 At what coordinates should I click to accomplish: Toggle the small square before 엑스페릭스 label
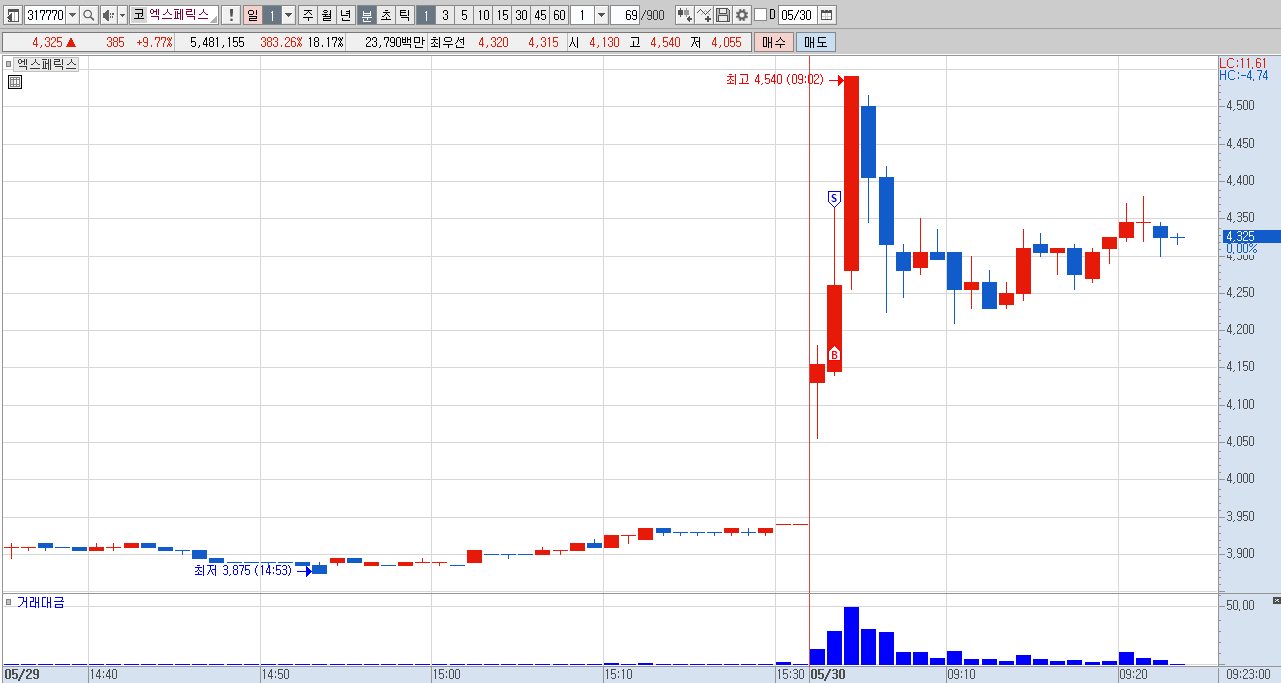pyautogui.click(x=9, y=63)
